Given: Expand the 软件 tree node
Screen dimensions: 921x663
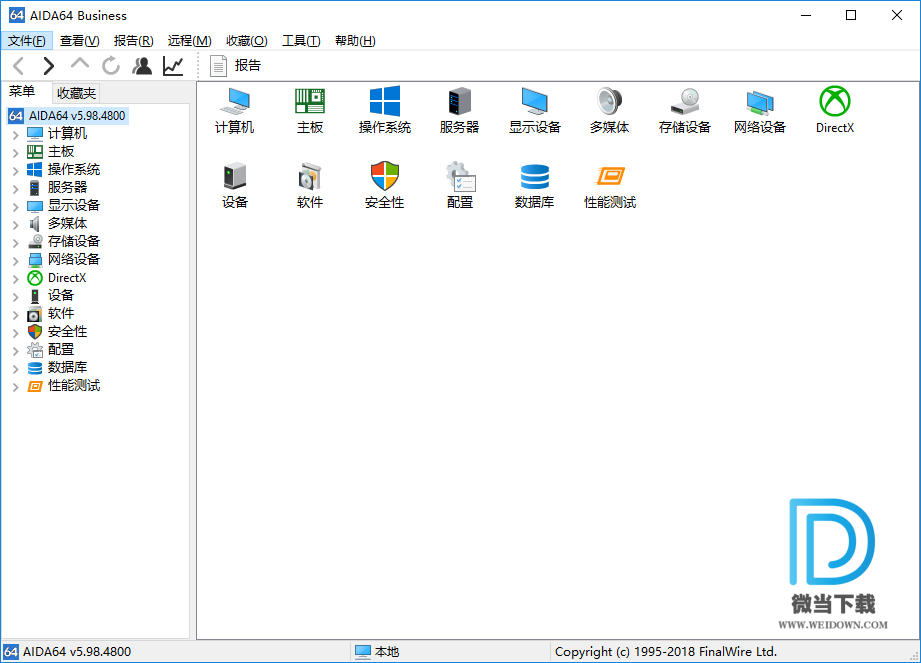Looking at the screenshot, I should tap(16, 315).
